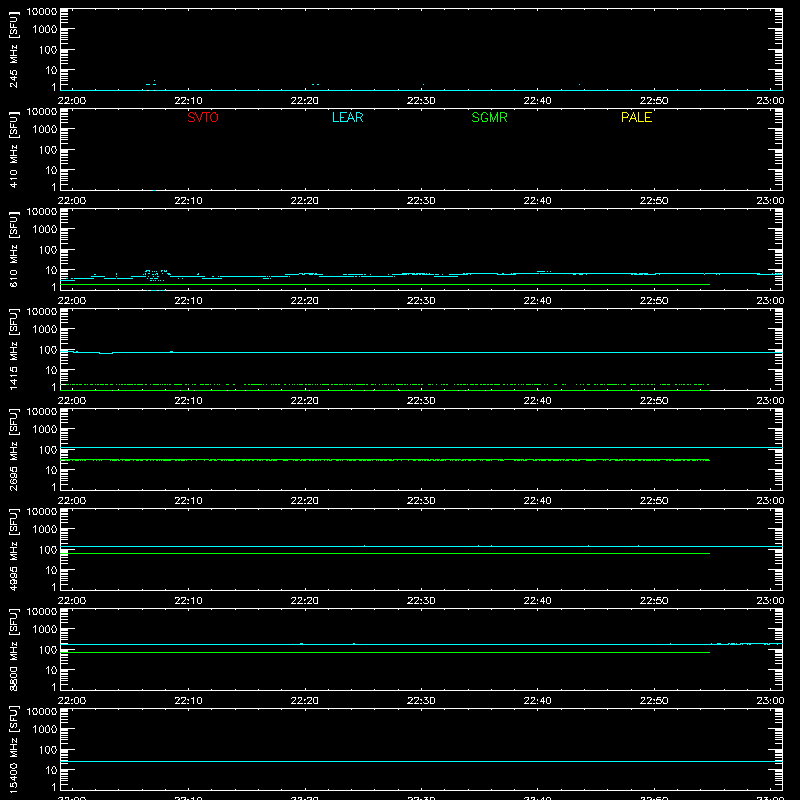Click the red SVTO legend label
800x800 pixels.
coord(203,117)
